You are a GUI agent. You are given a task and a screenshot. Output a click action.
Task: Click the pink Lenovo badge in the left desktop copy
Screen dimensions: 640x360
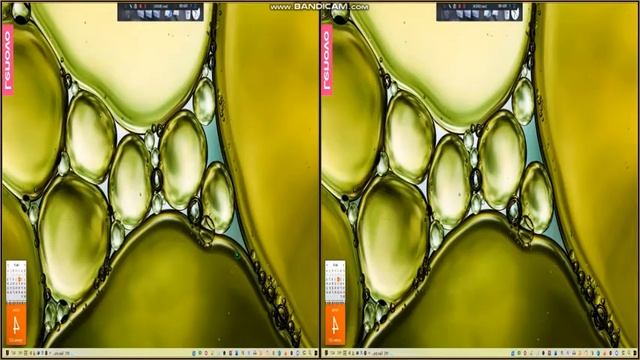coord(8,60)
